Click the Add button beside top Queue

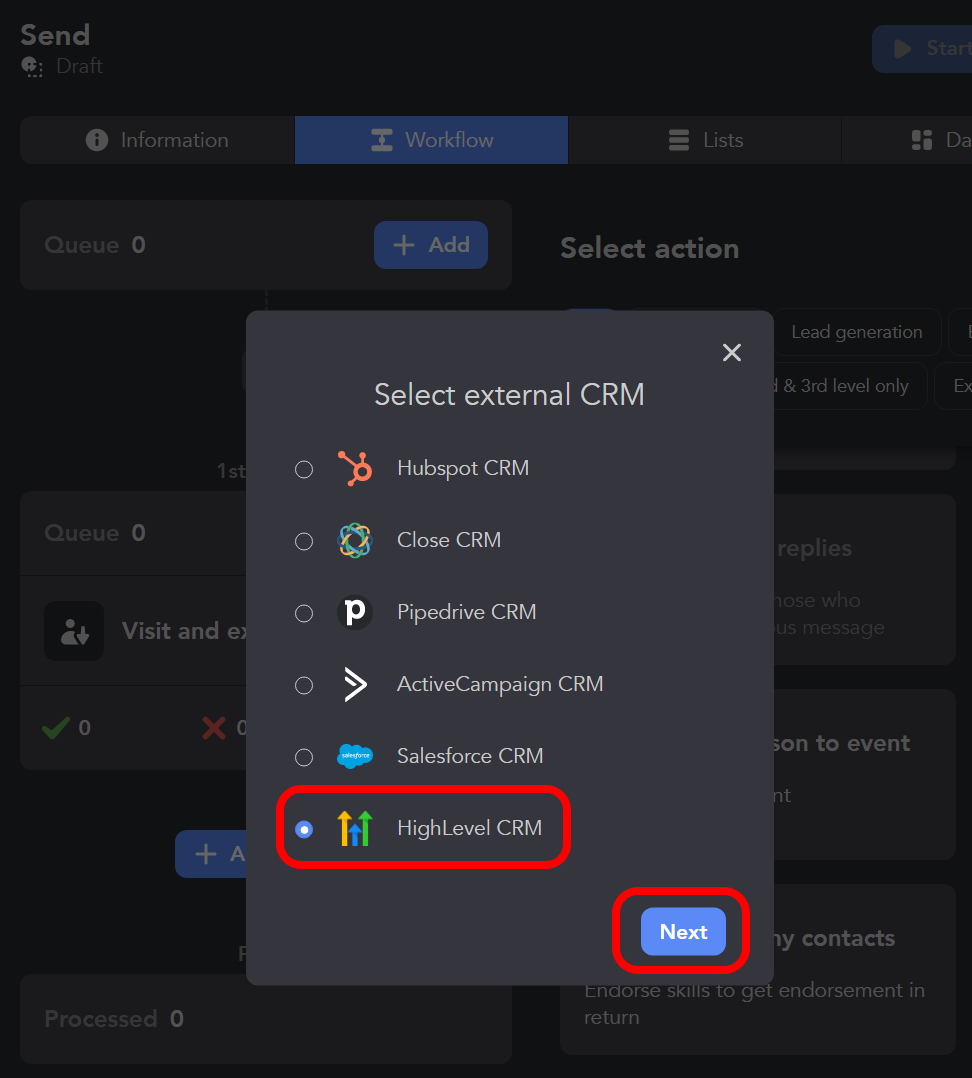click(431, 245)
